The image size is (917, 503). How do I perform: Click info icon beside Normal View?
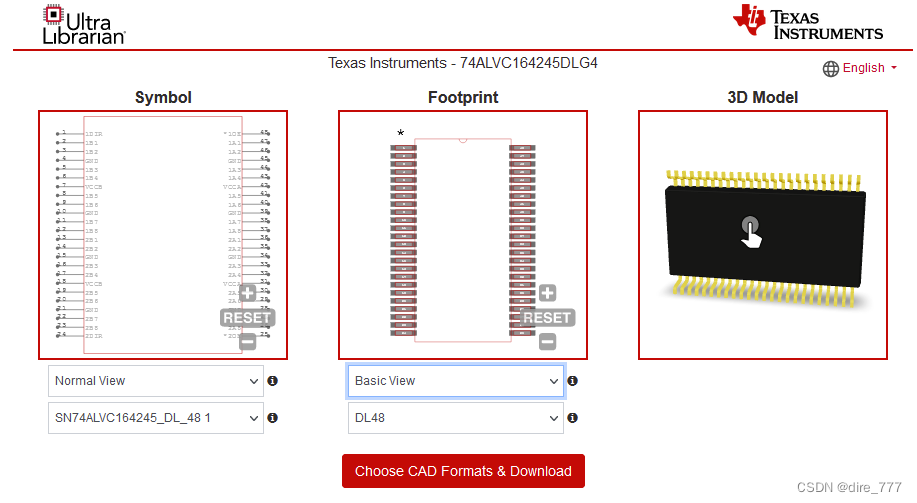(x=273, y=381)
